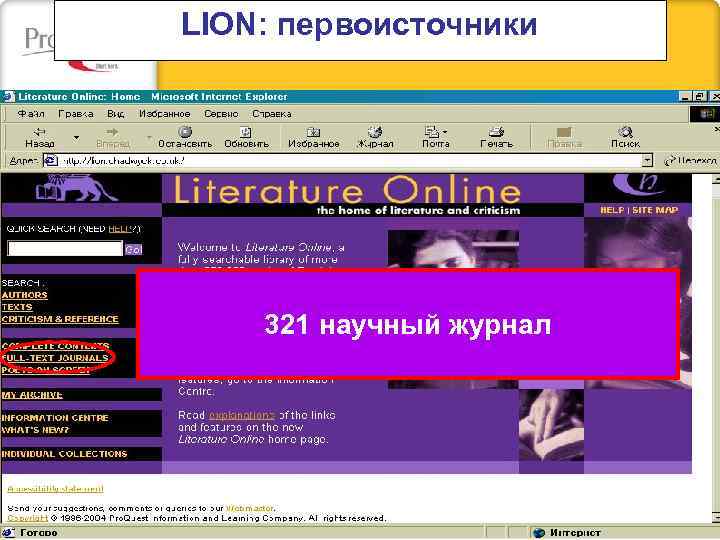This screenshot has height=540, width=720.
Task: Open MY ARCHIVE link
Action: (x=32, y=394)
